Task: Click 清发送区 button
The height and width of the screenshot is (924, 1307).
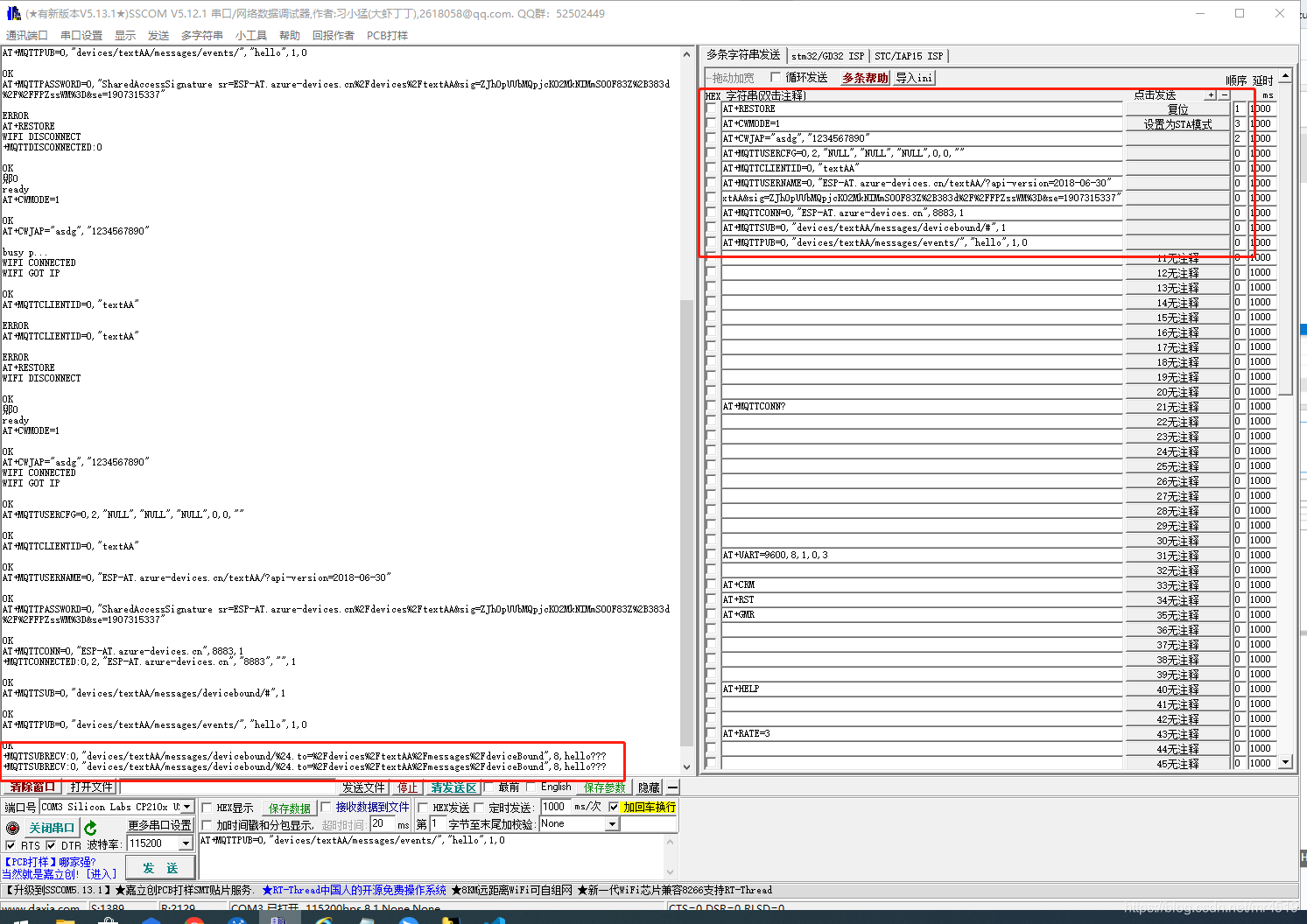Action: (x=453, y=787)
